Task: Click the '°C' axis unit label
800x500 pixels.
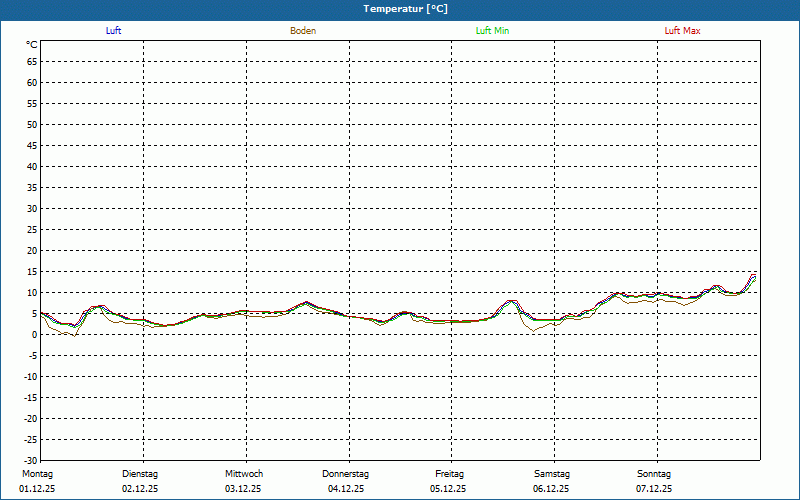Action: (x=32, y=45)
